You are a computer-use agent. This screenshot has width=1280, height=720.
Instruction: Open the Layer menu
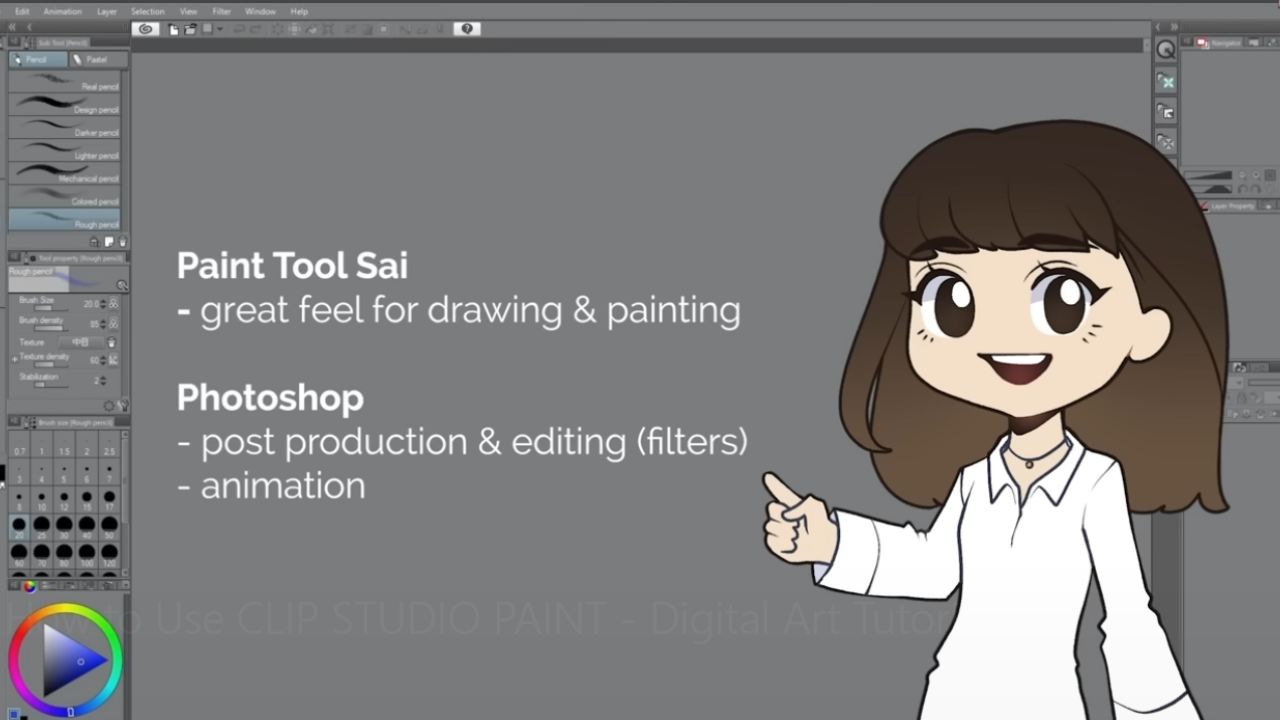click(x=107, y=11)
